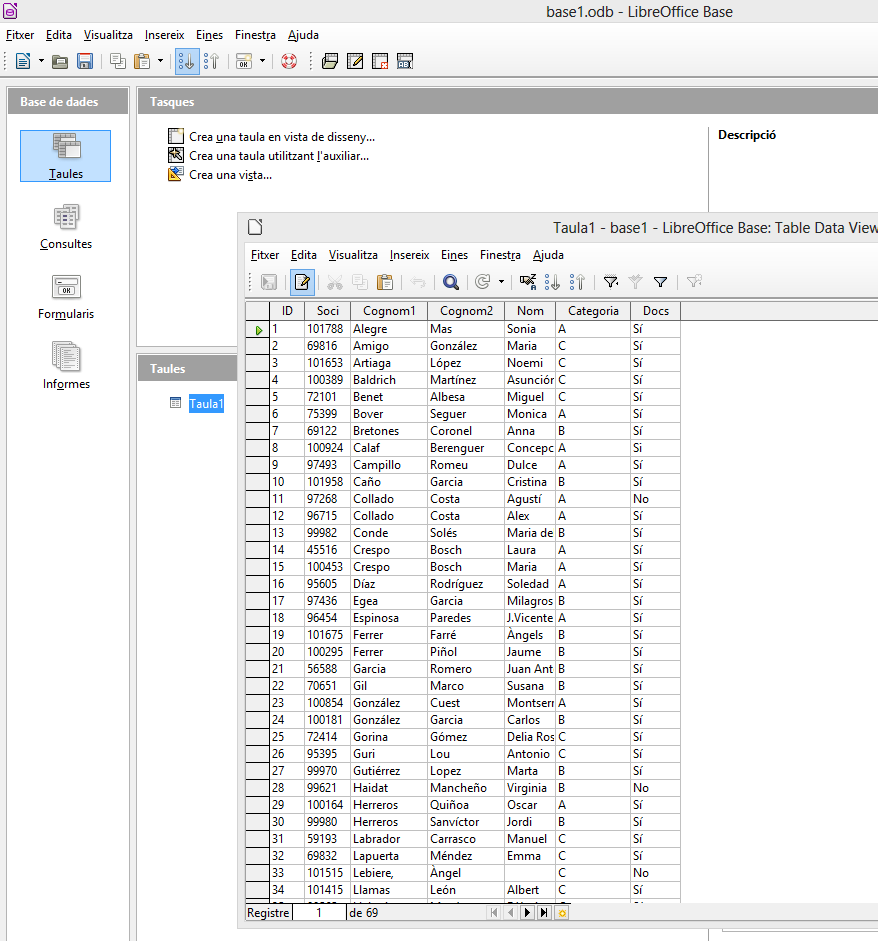The image size is (878, 941).
Task: Click the Save icon in main toolbar
Action: (x=85, y=61)
